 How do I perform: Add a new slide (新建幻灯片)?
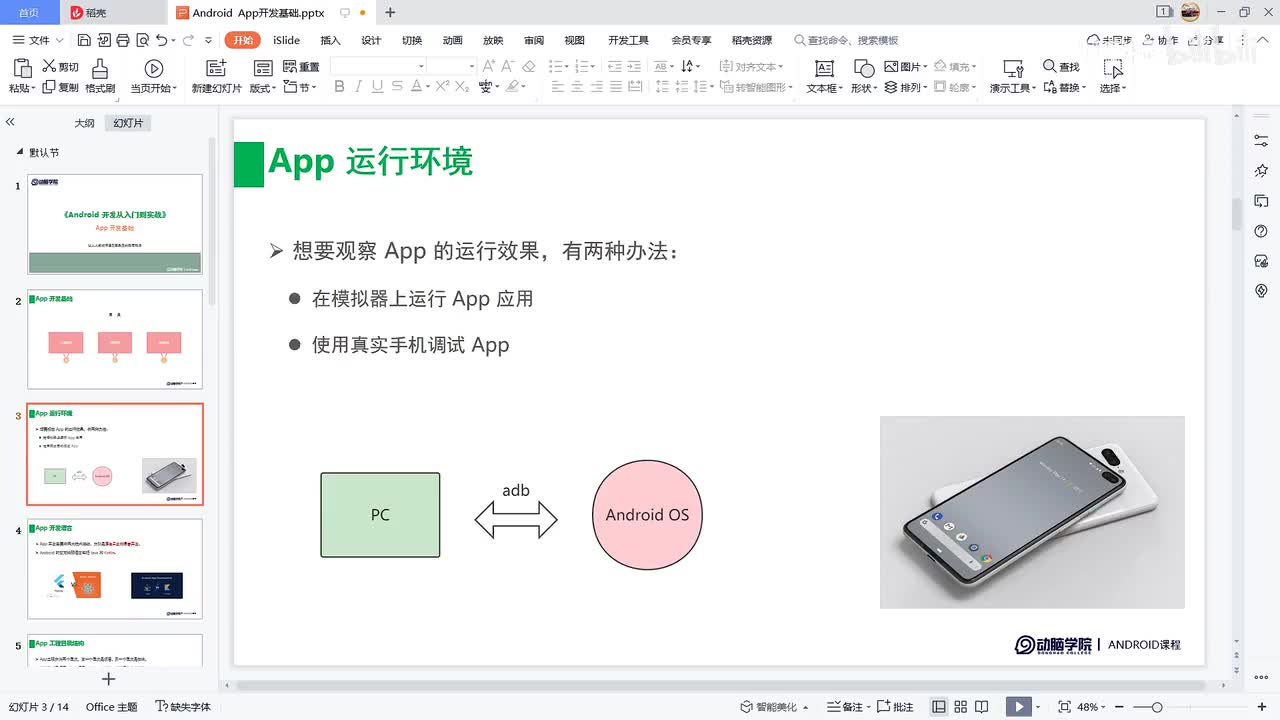[x=216, y=76]
